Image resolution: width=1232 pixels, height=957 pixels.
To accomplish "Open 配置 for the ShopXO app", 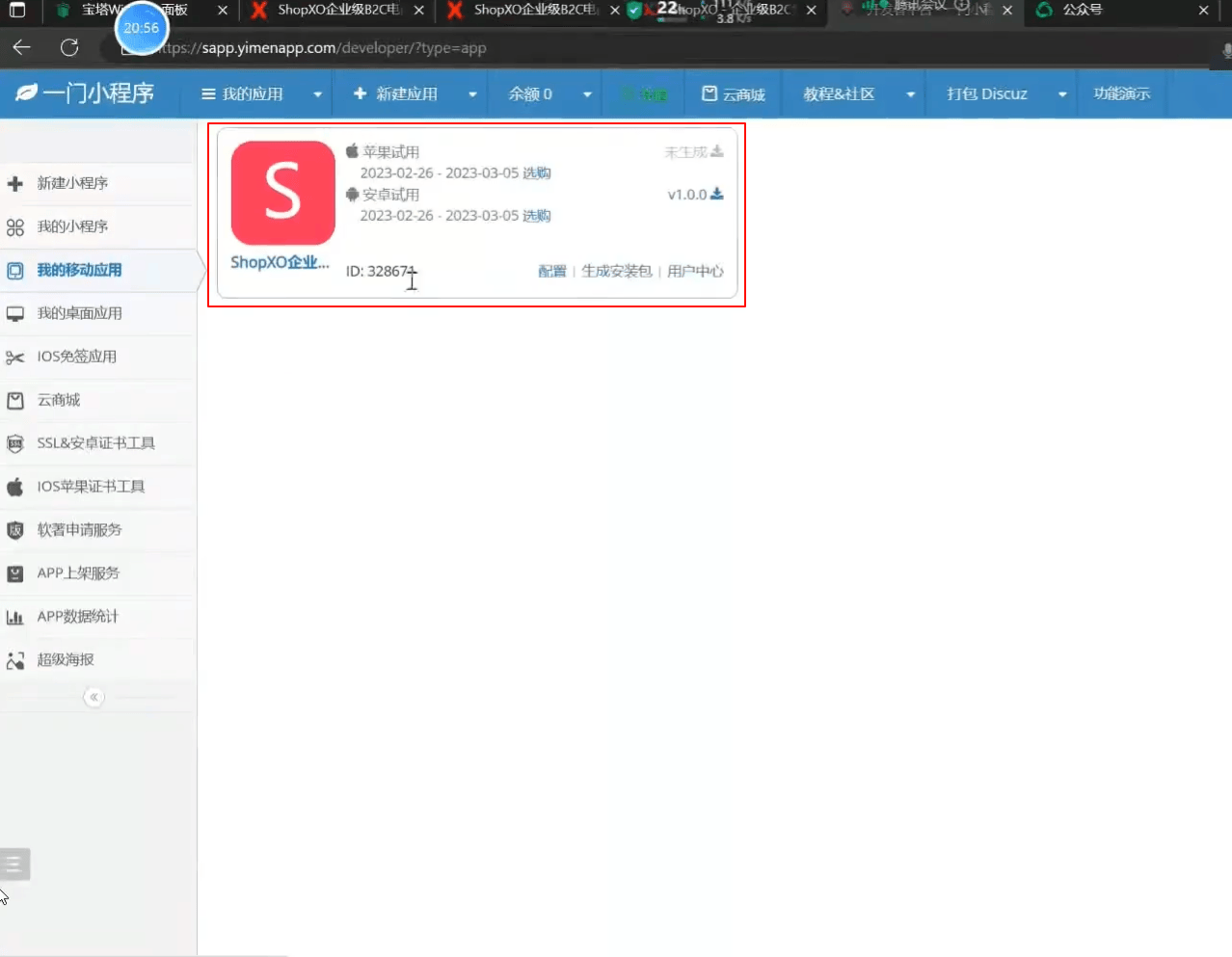I will click(x=552, y=272).
